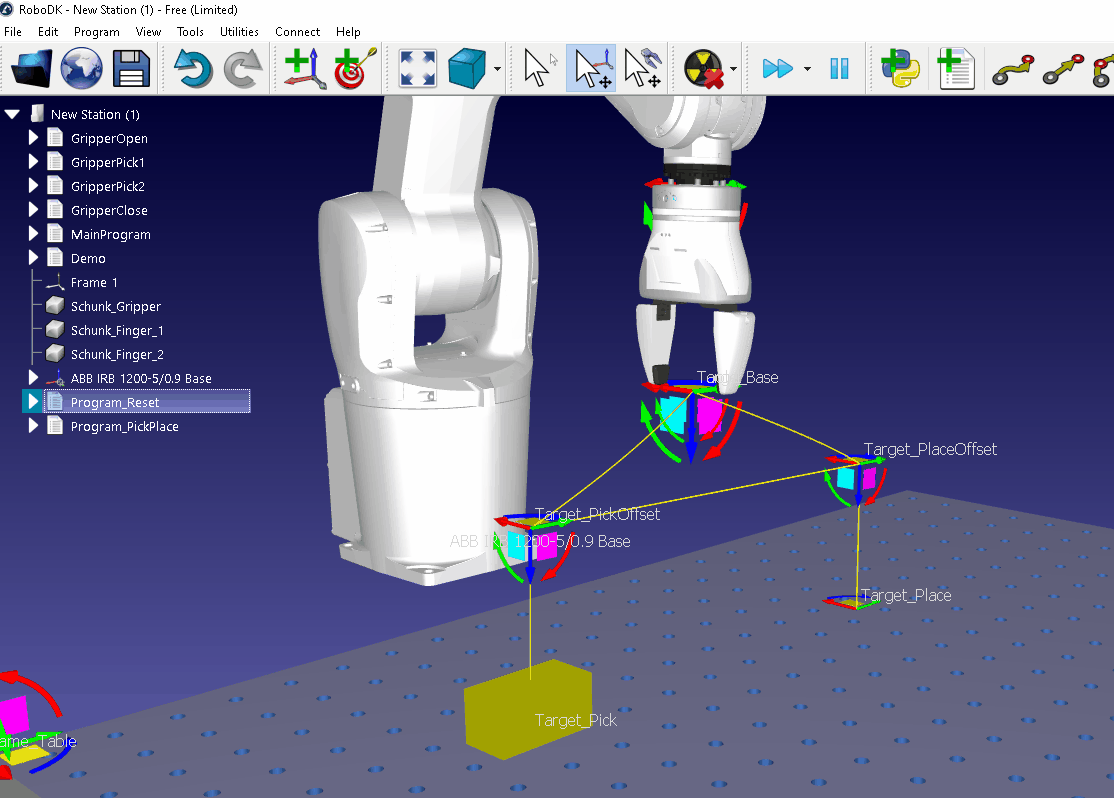Open the Help menu
Viewport: 1114px width, 798px height.
click(348, 32)
